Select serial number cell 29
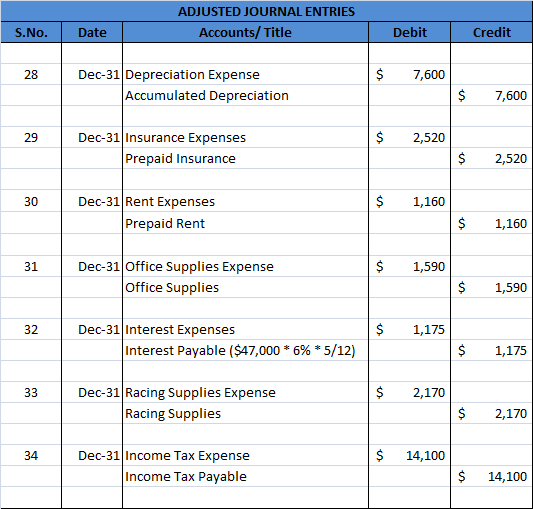Image resolution: width=533 pixels, height=509 pixels. (x=31, y=138)
